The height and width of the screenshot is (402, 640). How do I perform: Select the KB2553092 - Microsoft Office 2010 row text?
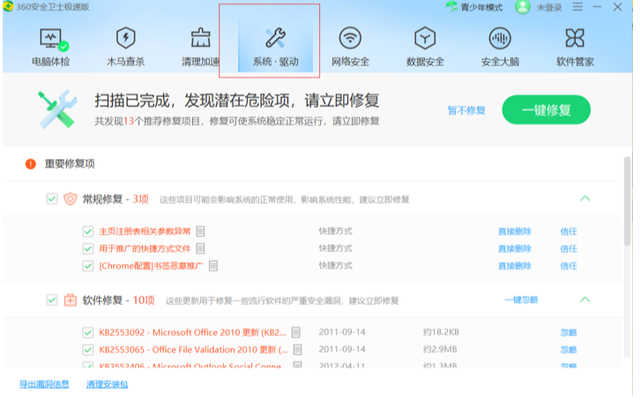(193, 333)
